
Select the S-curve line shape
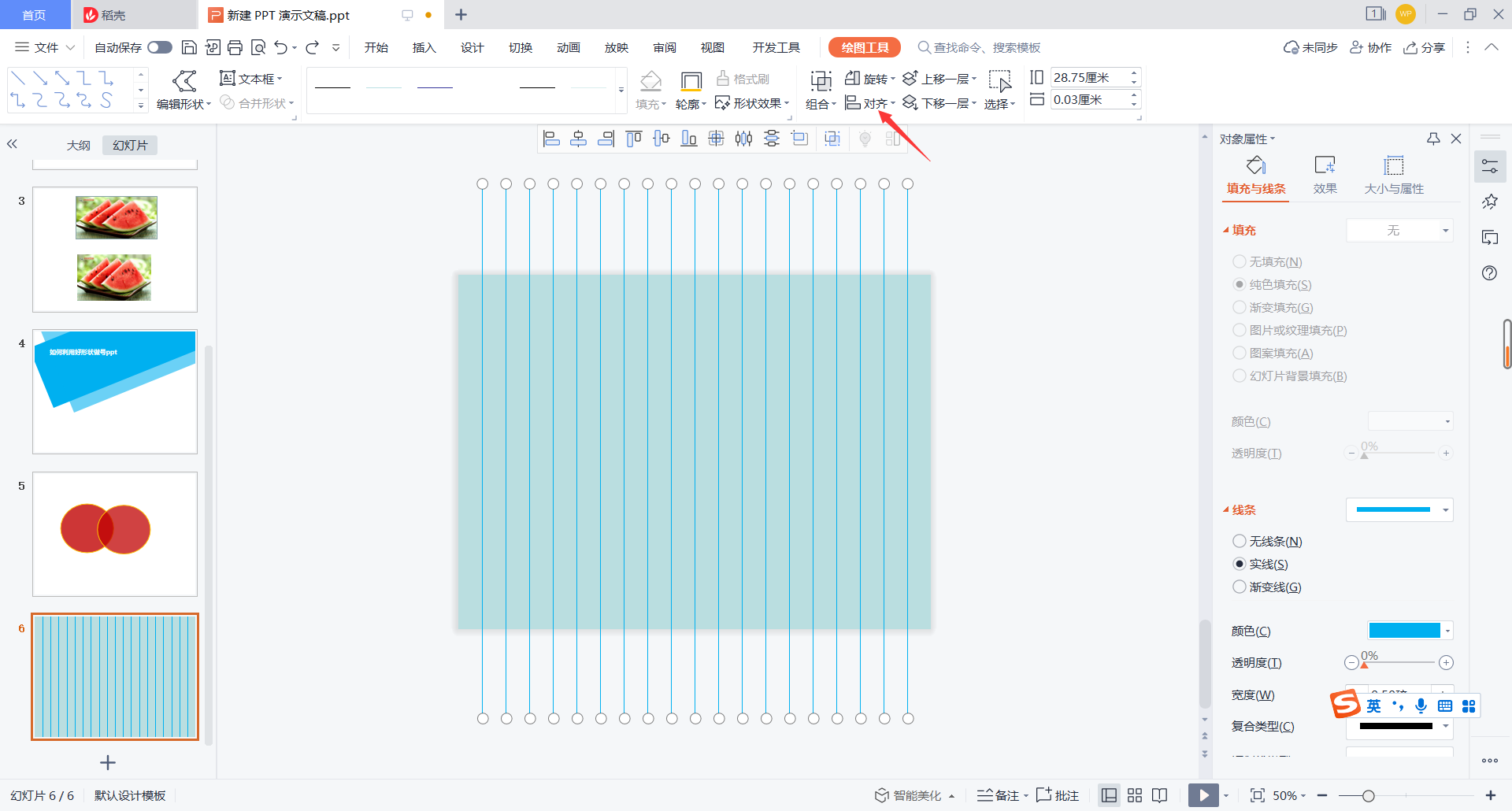pos(106,100)
